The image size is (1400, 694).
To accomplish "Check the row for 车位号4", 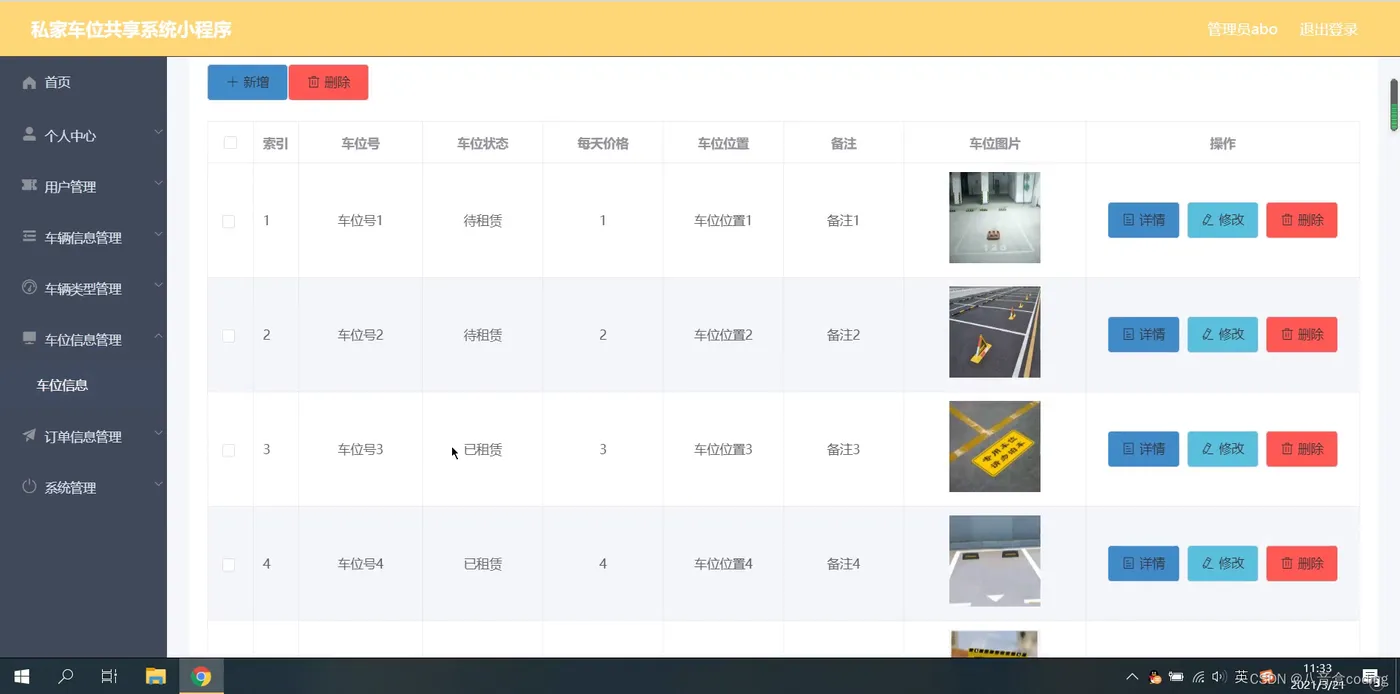I will (x=229, y=565).
